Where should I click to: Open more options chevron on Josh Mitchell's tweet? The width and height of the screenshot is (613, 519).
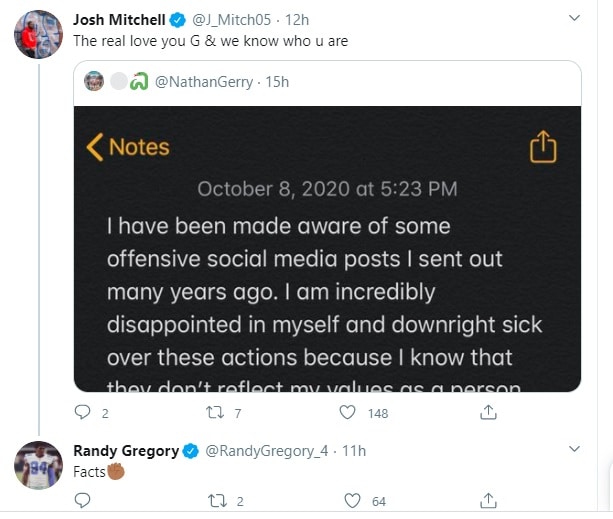coord(574,18)
